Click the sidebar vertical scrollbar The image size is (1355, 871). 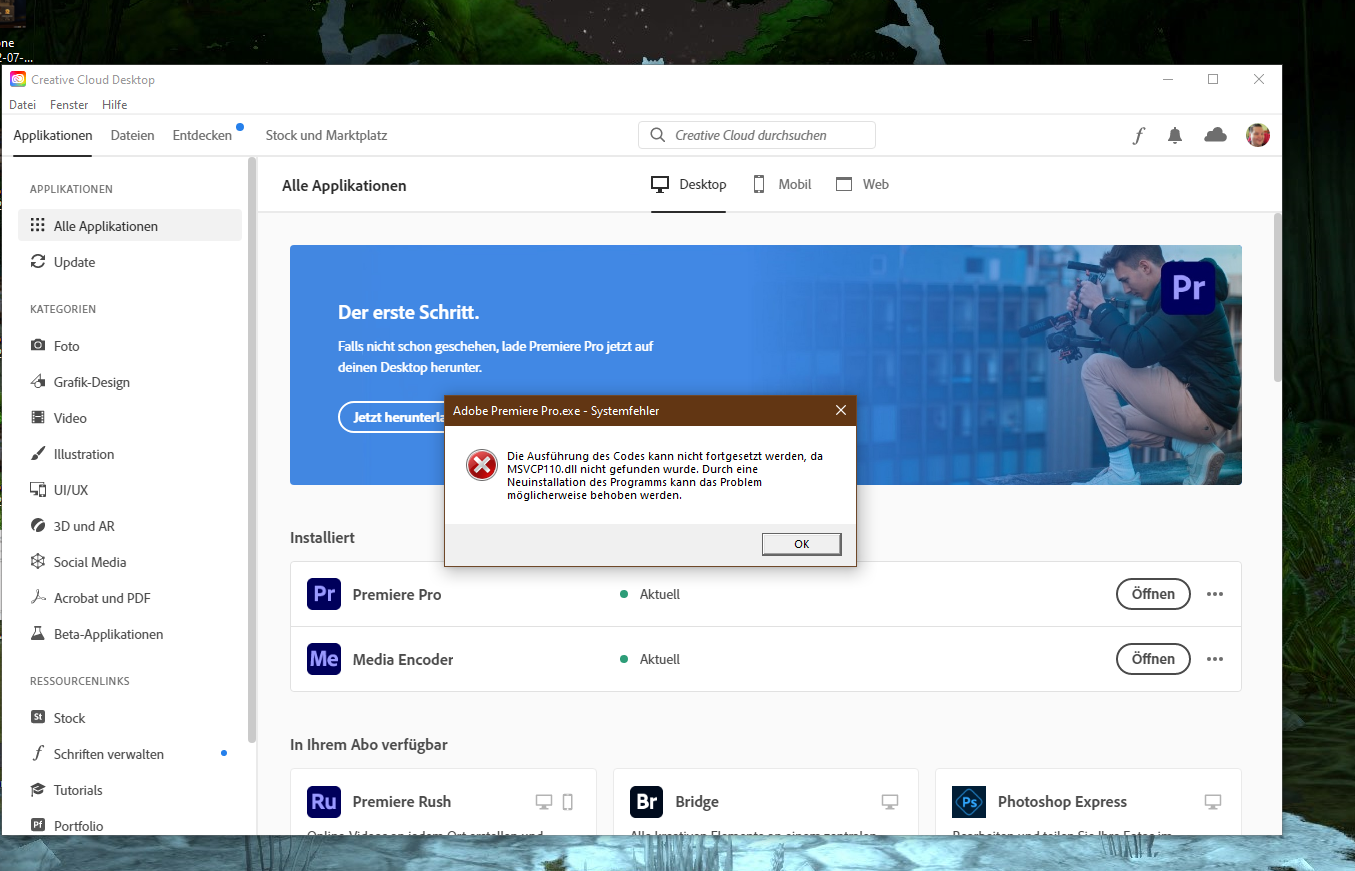coord(252,448)
